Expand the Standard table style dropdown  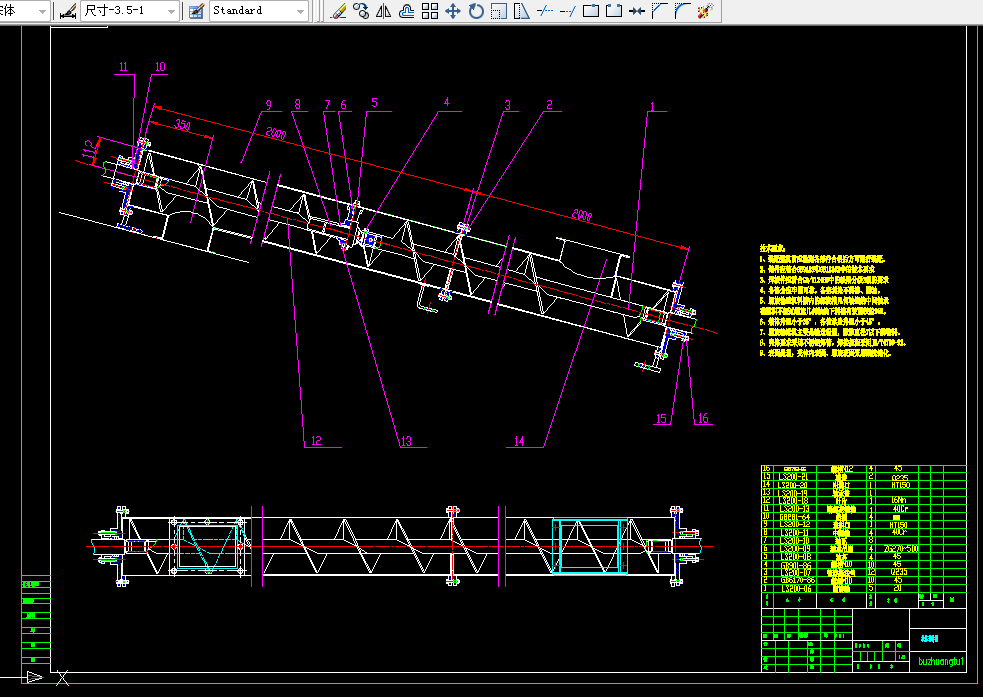(300, 11)
